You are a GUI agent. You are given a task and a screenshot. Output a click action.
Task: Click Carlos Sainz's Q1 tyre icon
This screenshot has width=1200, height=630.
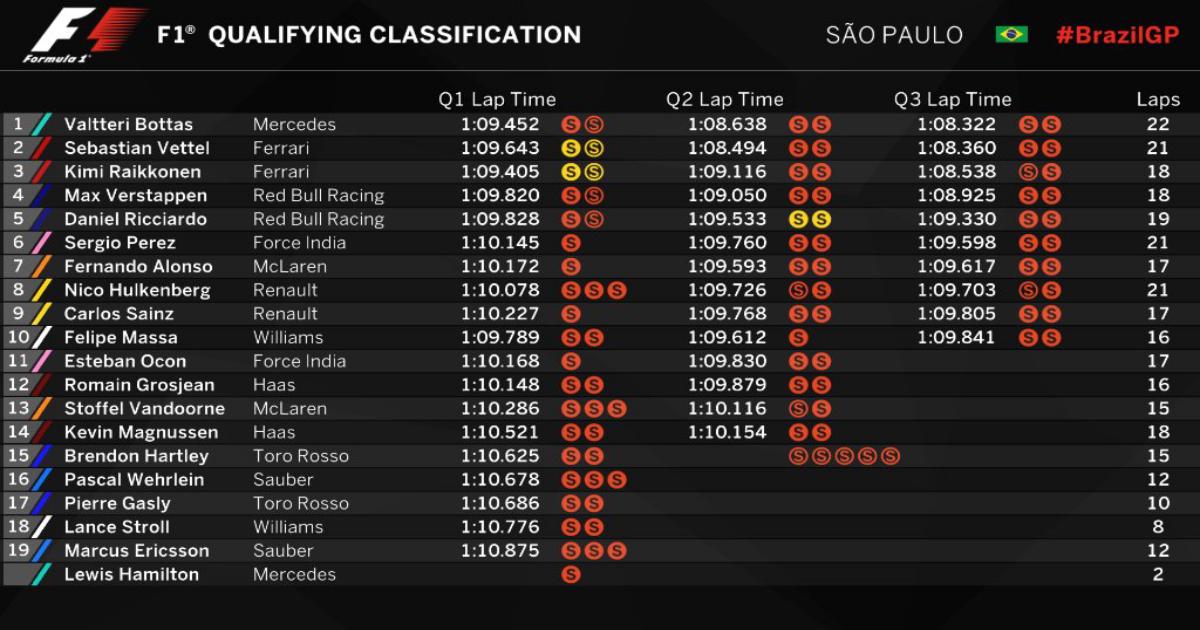pos(571,314)
